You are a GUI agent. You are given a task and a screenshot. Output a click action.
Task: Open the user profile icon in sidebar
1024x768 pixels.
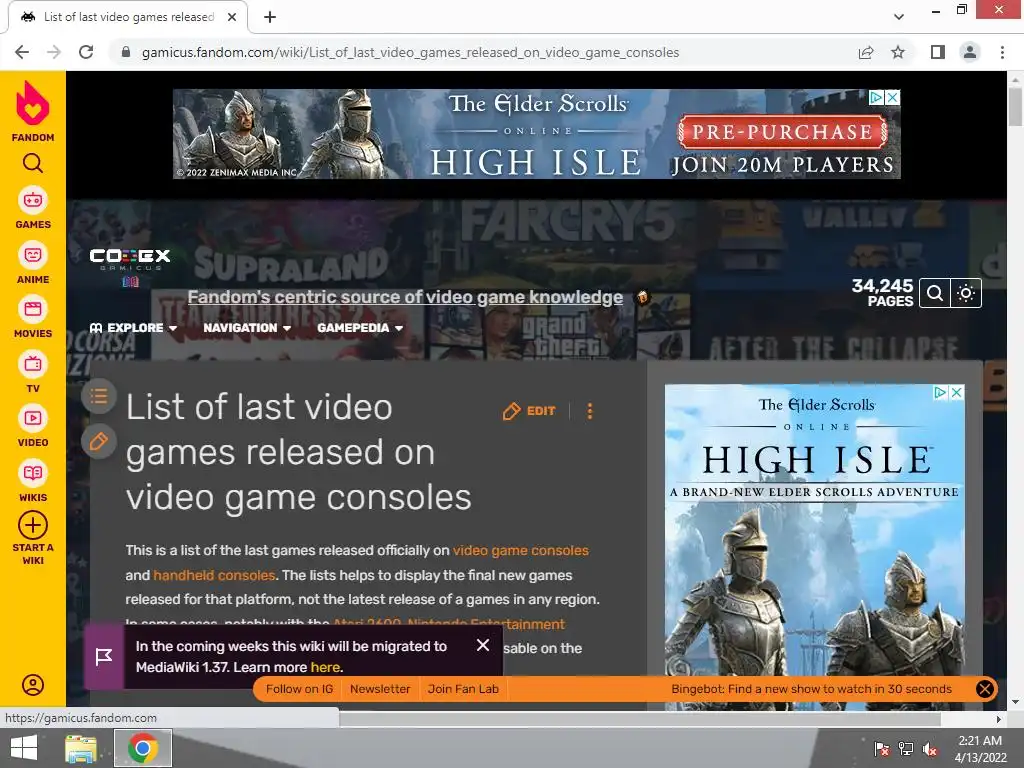[x=33, y=684]
